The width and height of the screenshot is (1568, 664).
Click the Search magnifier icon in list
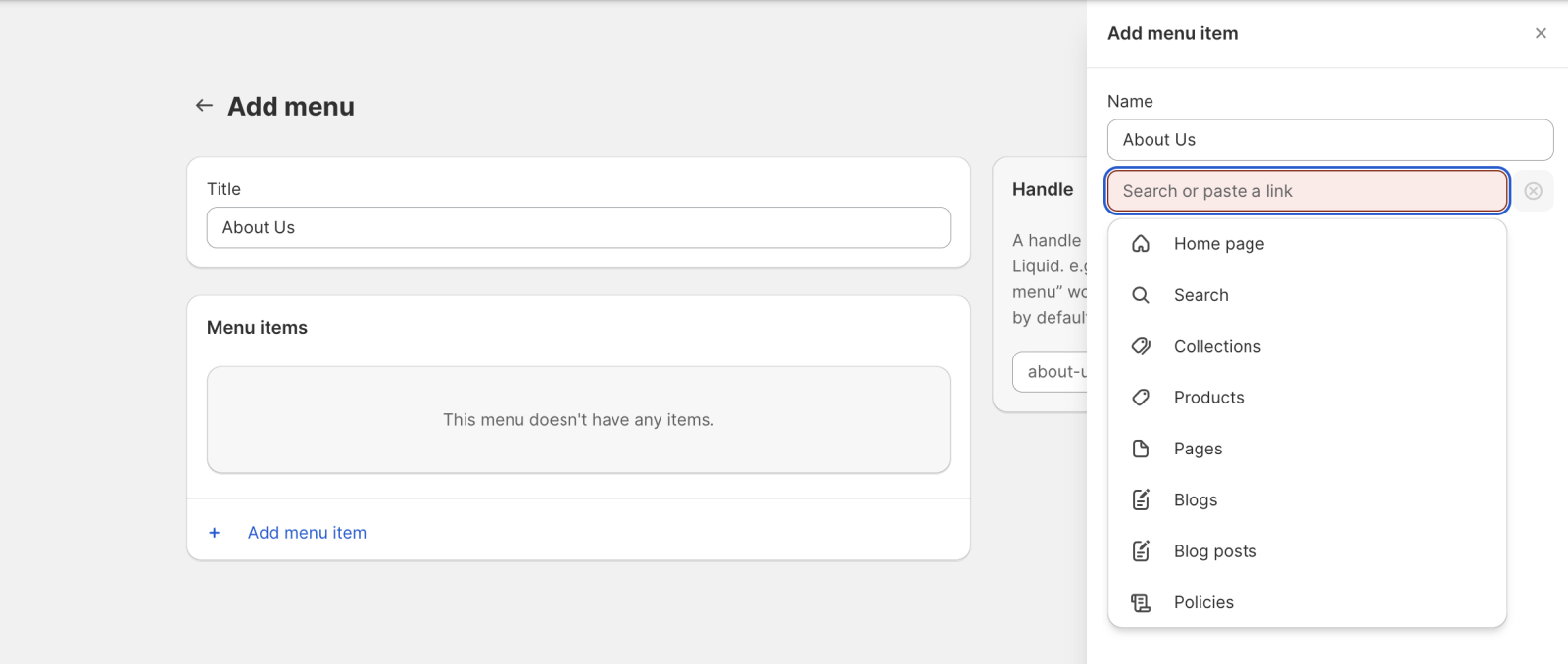[x=1141, y=295]
